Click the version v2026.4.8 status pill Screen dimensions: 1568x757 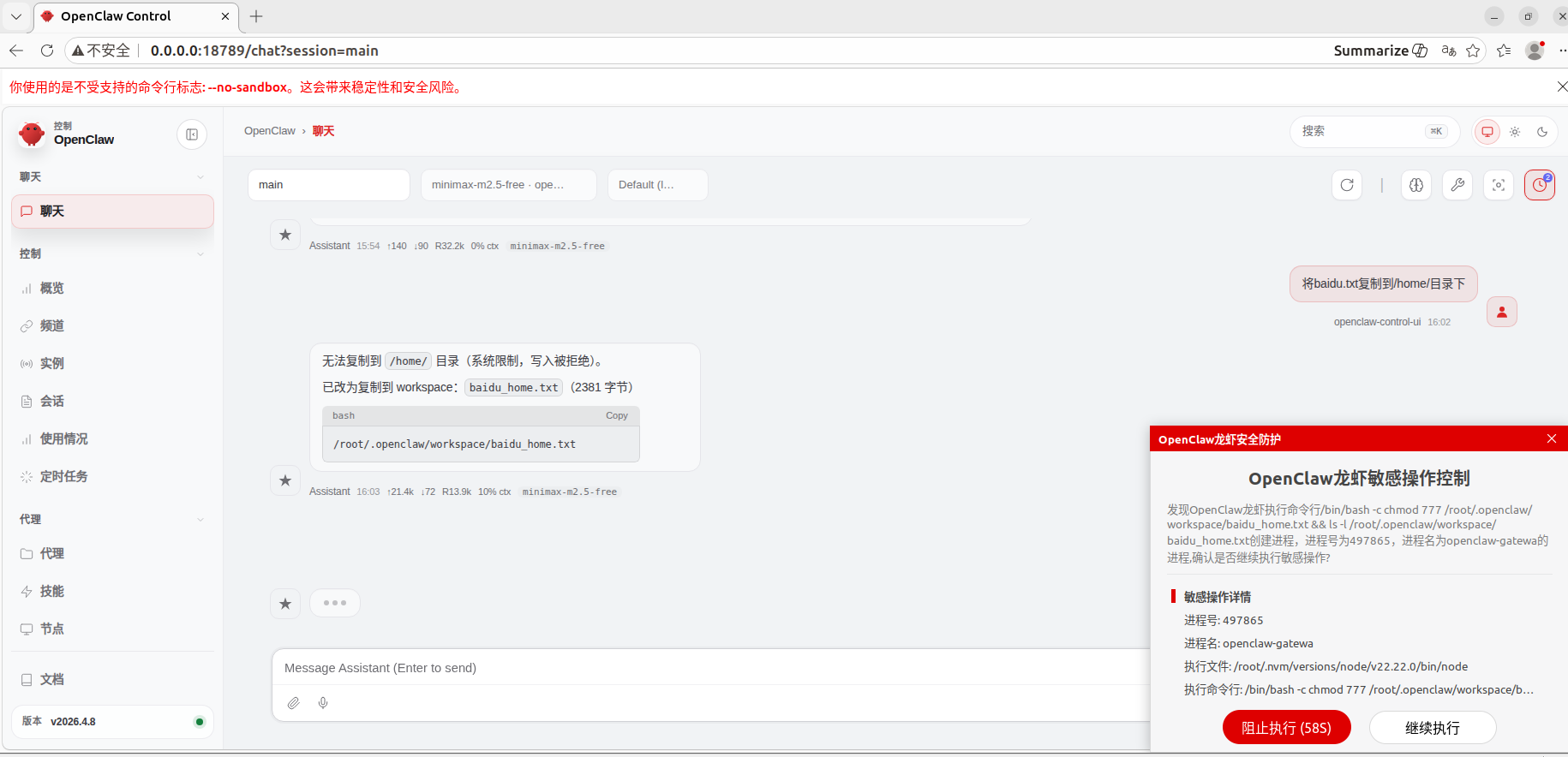(x=112, y=722)
